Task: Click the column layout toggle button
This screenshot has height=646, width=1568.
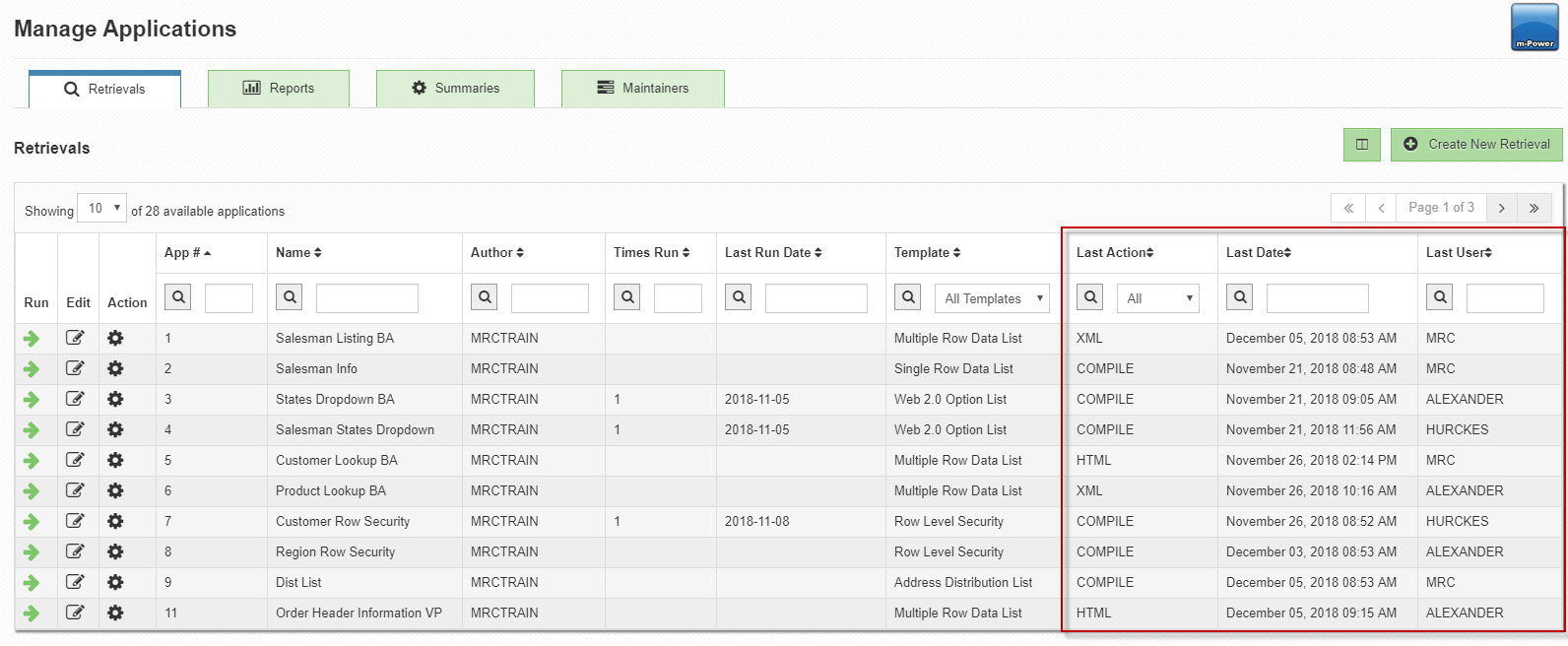Action: tap(1361, 145)
